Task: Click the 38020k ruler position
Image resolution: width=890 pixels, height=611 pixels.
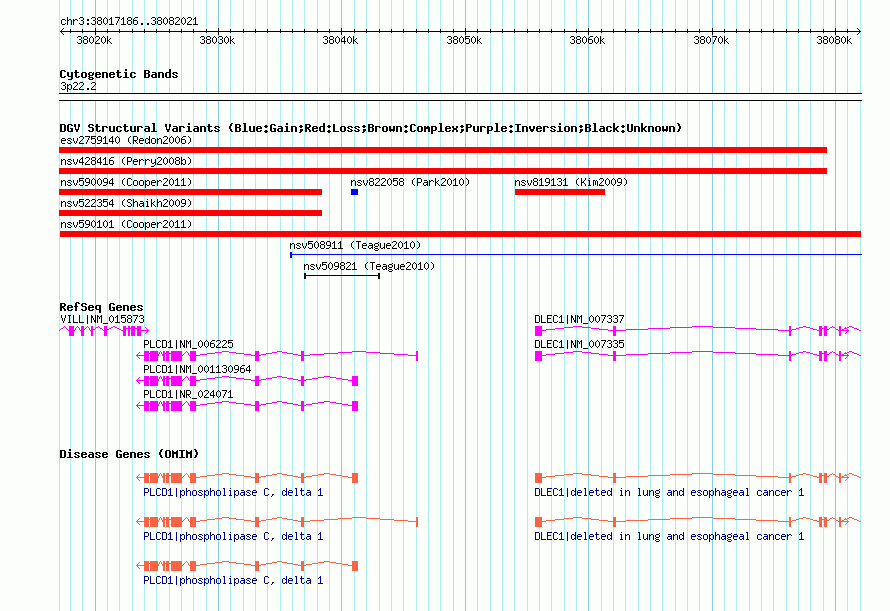Action: (94, 40)
